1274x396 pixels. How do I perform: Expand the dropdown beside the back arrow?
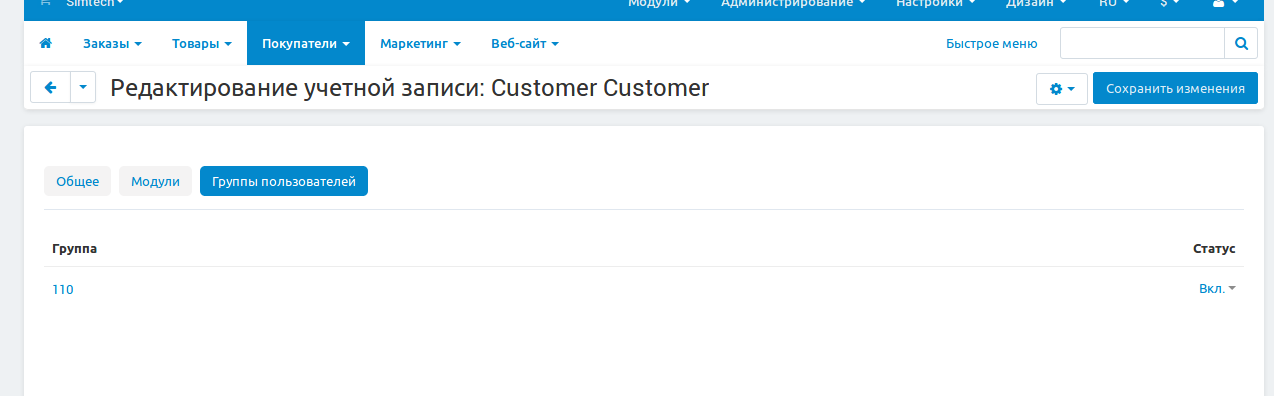point(83,88)
